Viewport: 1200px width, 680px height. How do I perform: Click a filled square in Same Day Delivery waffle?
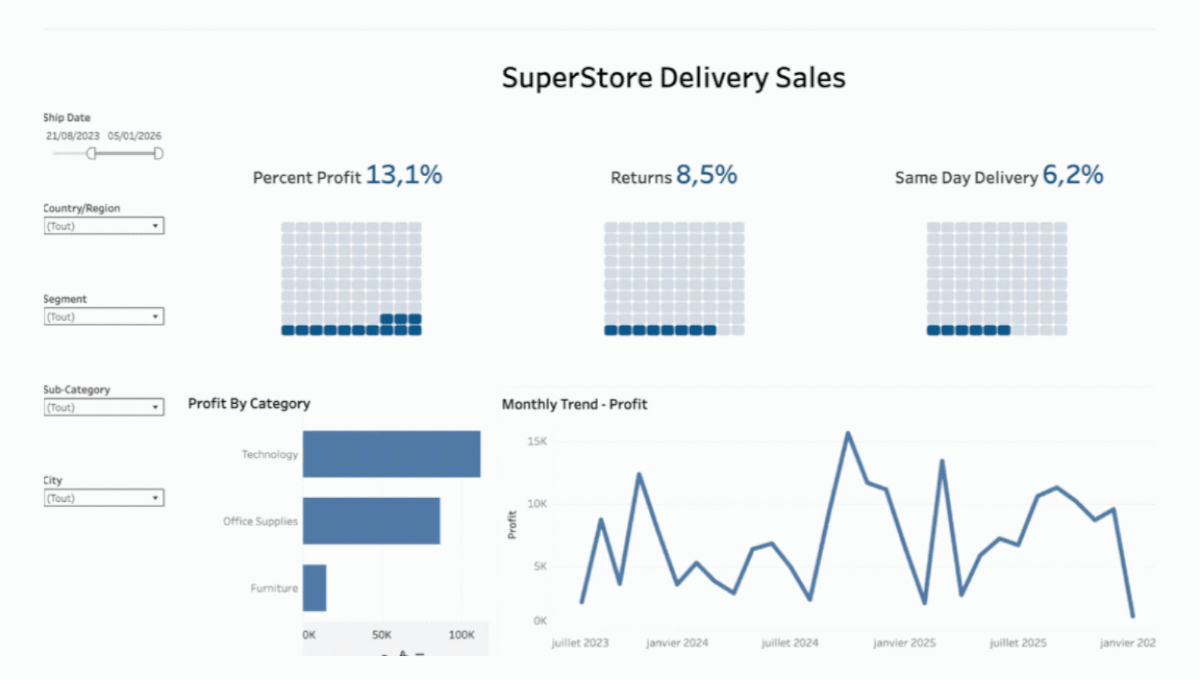(934, 330)
